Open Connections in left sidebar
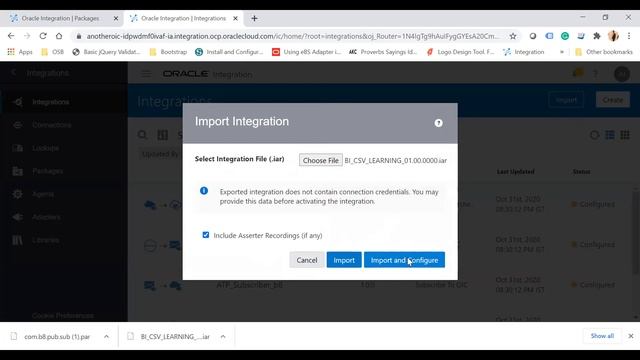 (x=51, y=125)
